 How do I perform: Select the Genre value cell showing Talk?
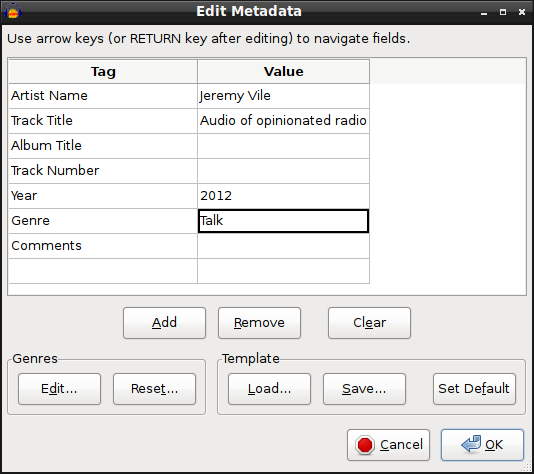283,221
